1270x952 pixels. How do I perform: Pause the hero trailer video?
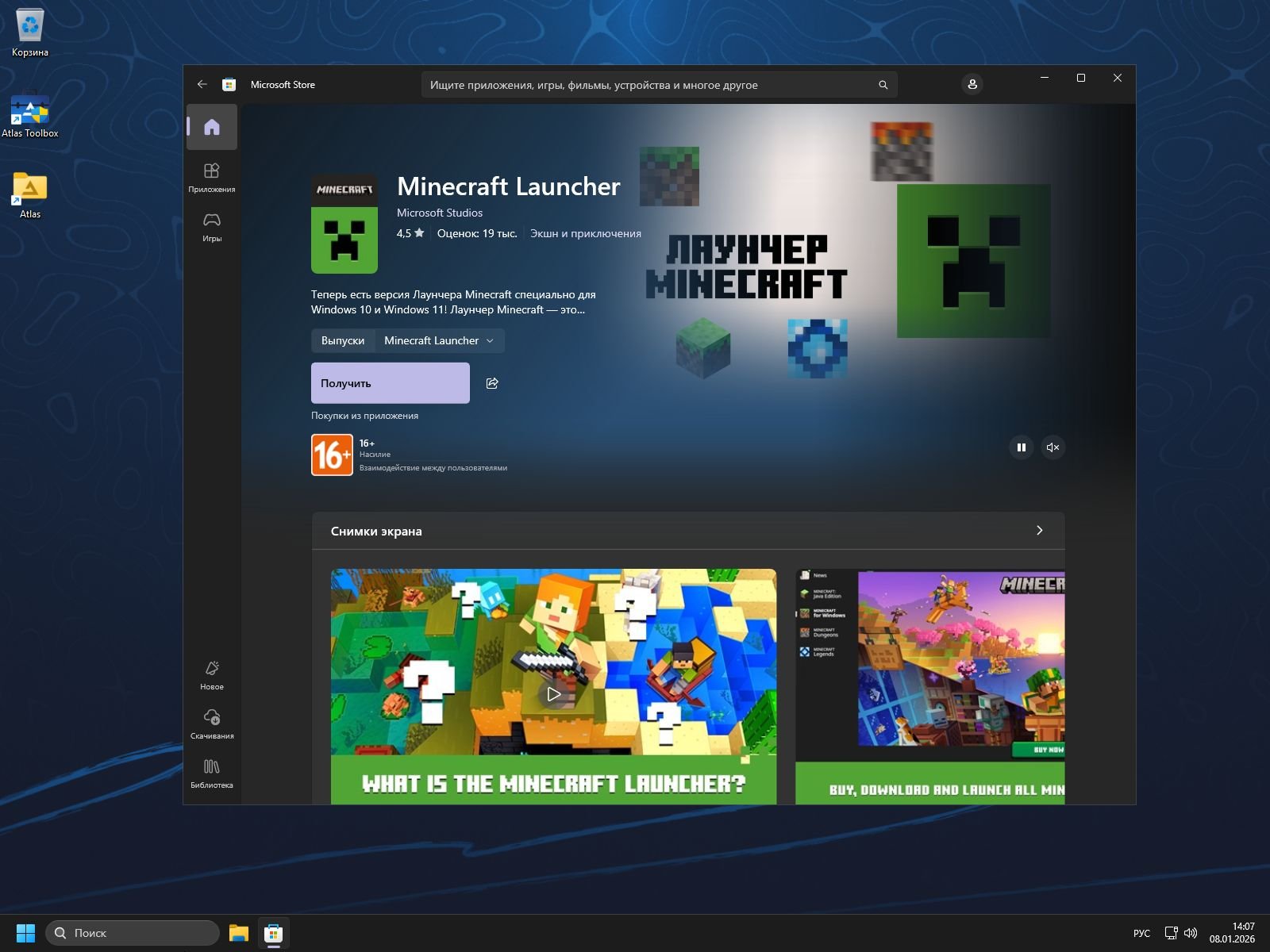pos(1021,447)
